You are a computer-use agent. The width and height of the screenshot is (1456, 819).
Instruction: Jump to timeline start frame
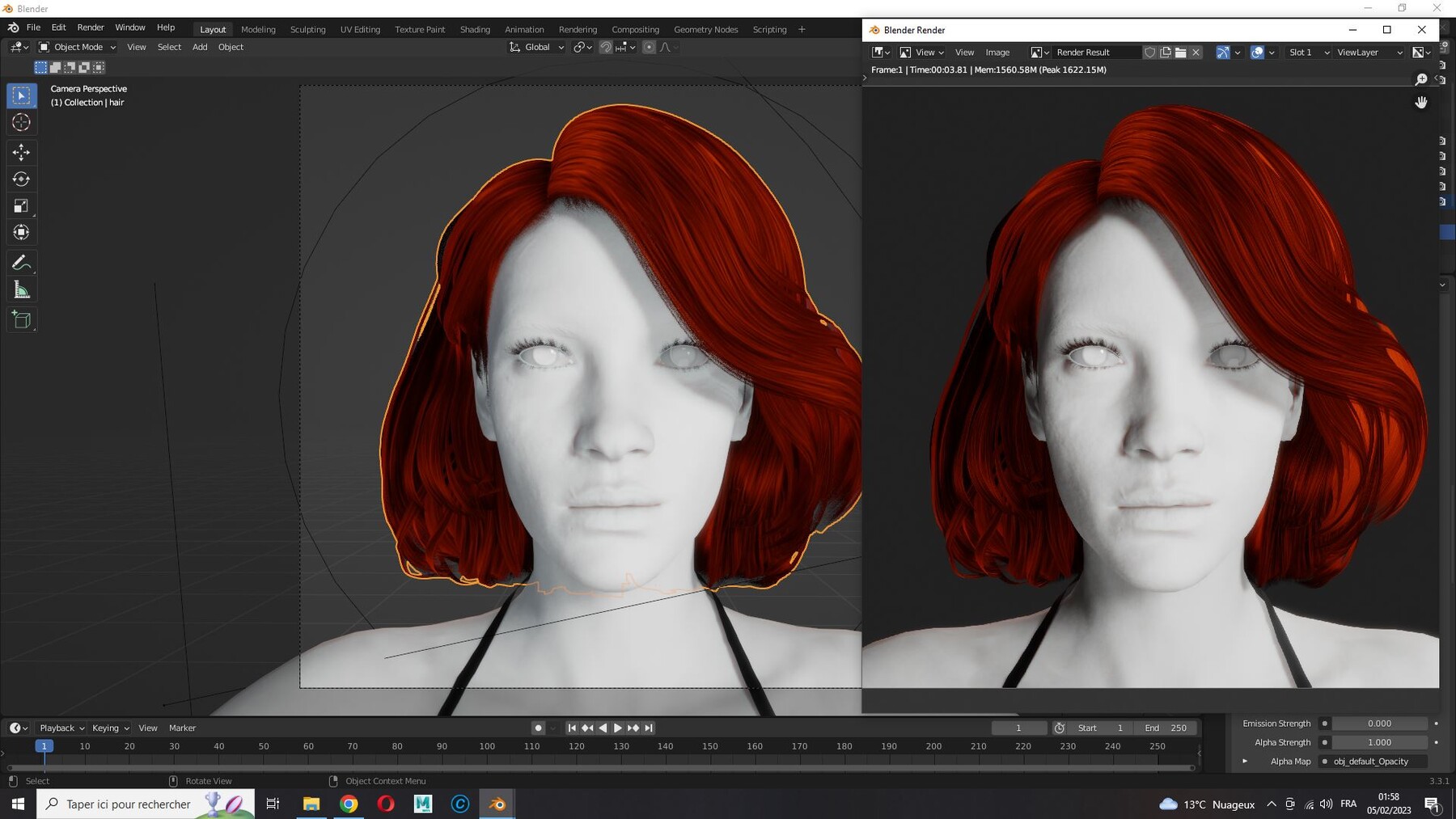(572, 728)
